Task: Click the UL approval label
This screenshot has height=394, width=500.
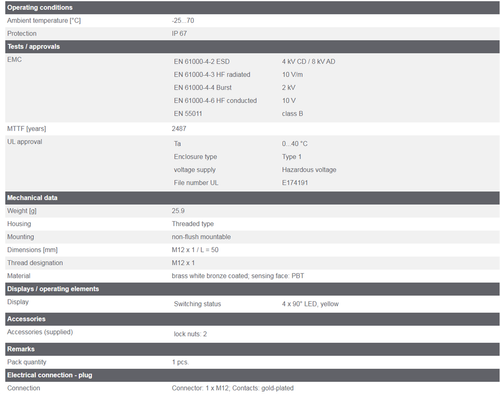Action: tap(25, 142)
